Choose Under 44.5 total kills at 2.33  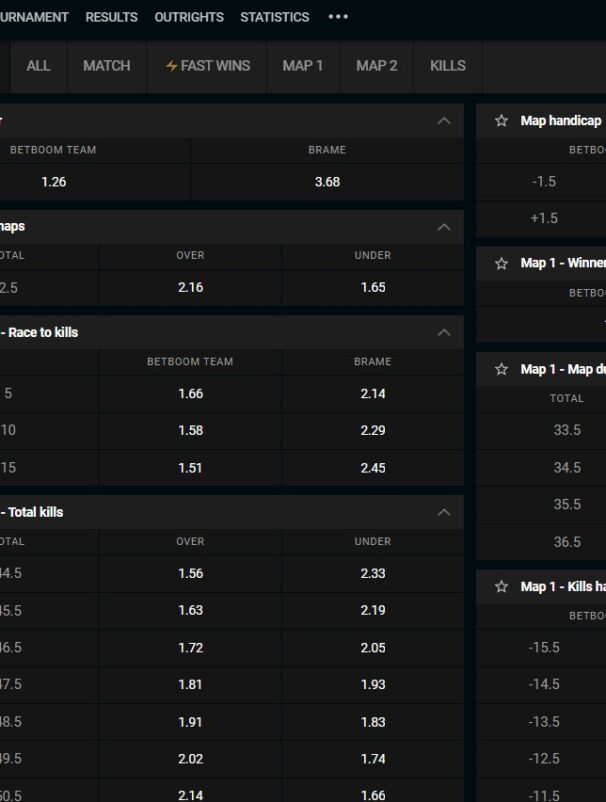click(x=372, y=574)
